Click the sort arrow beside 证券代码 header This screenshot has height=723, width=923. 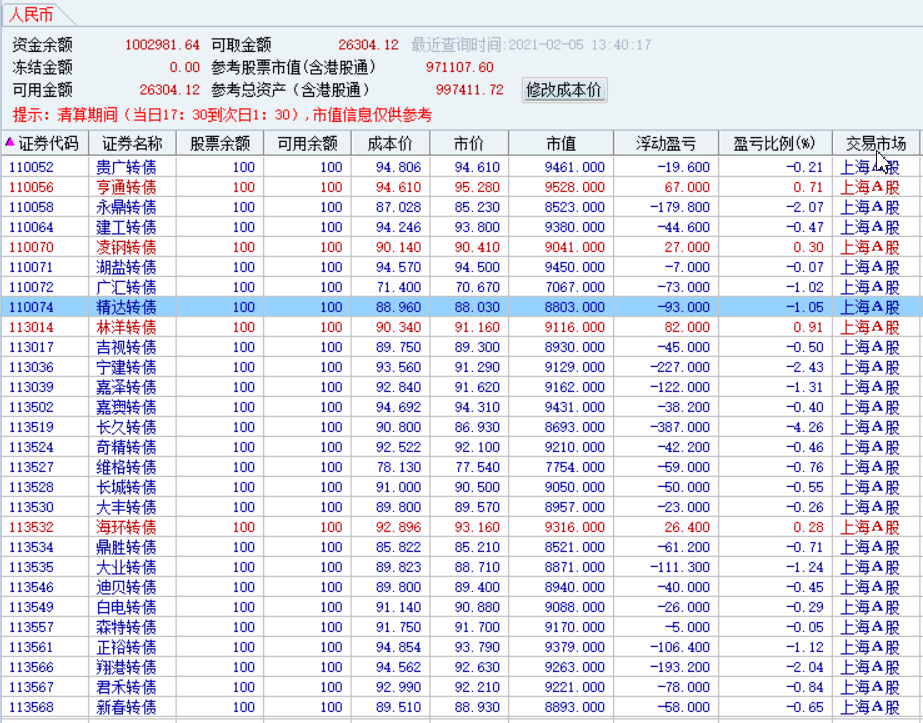pyautogui.click(x=9, y=142)
